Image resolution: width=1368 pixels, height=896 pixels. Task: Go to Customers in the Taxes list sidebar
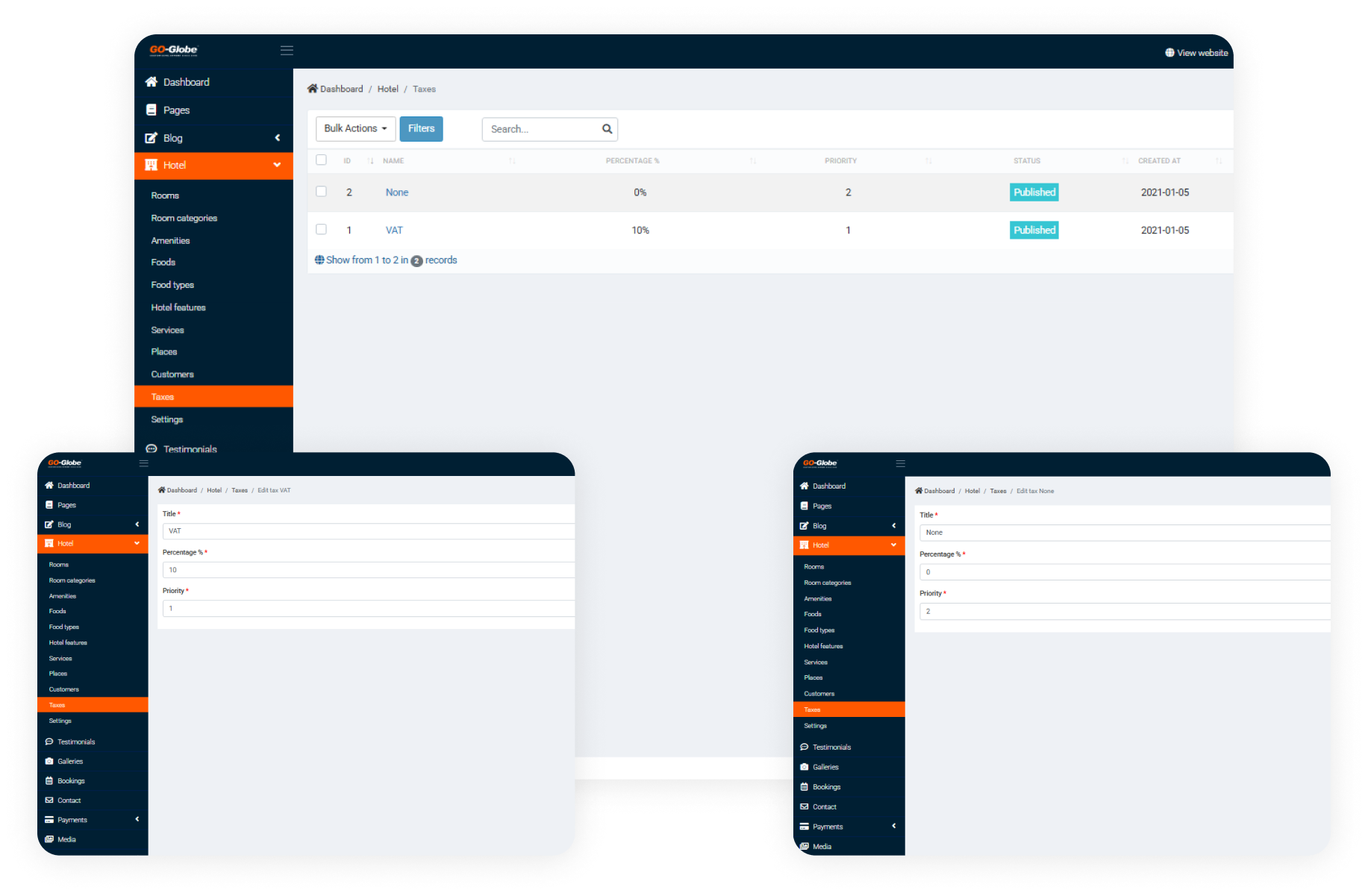tap(172, 375)
